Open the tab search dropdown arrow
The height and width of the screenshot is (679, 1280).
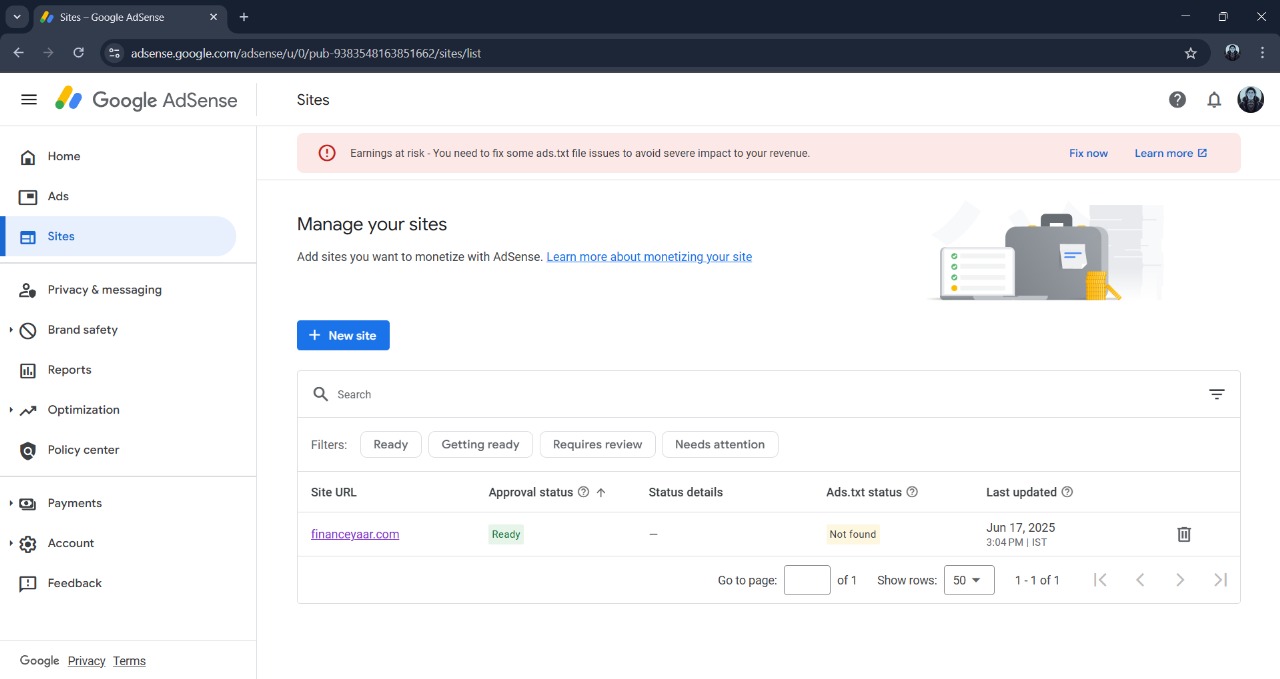[x=17, y=17]
